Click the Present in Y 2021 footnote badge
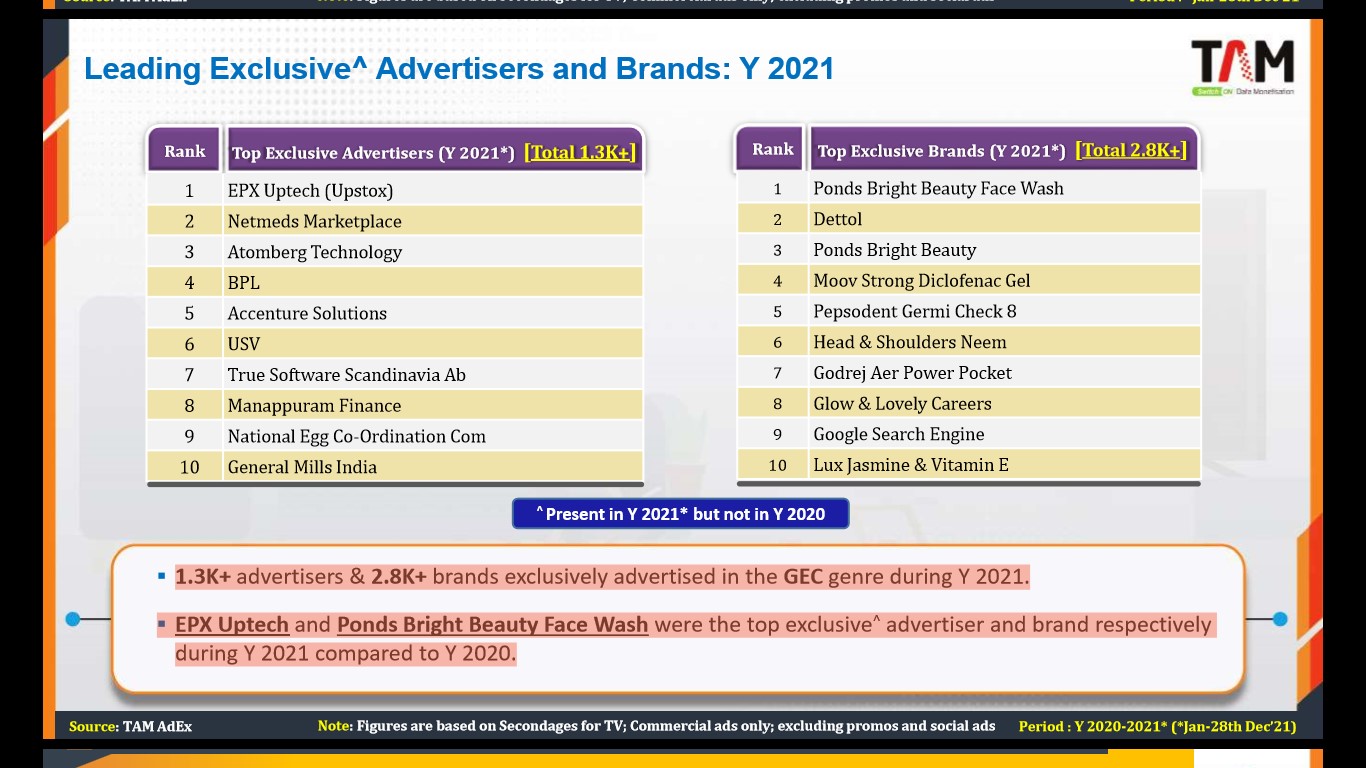This screenshot has width=1366, height=768. click(x=680, y=514)
